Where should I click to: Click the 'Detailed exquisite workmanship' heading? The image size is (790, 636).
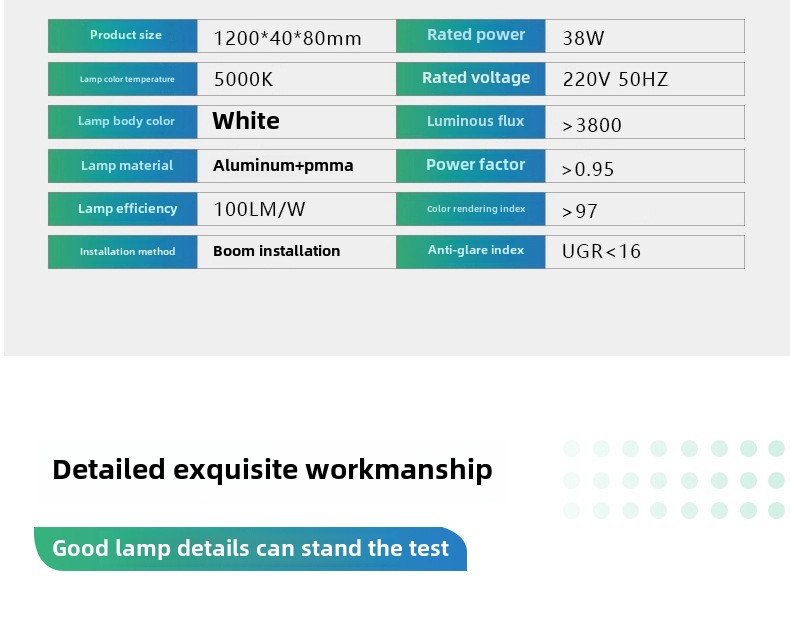click(x=273, y=470)
